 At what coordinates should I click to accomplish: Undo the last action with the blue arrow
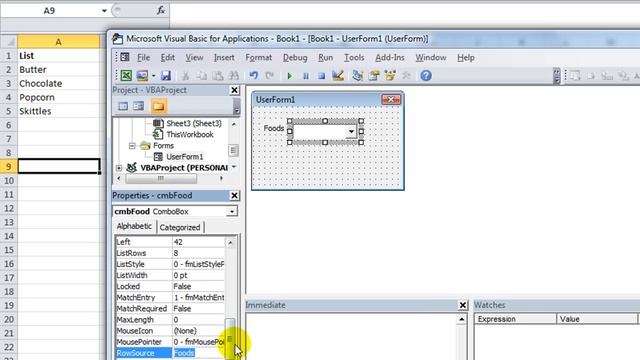click(x=253, y=76)
